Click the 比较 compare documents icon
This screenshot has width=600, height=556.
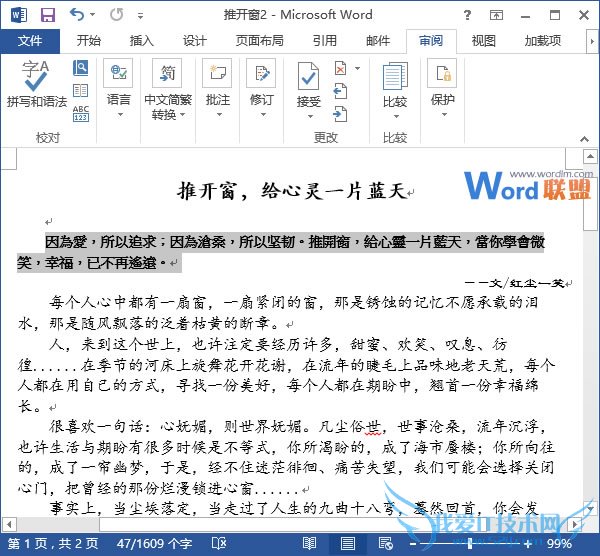[395, 77]
